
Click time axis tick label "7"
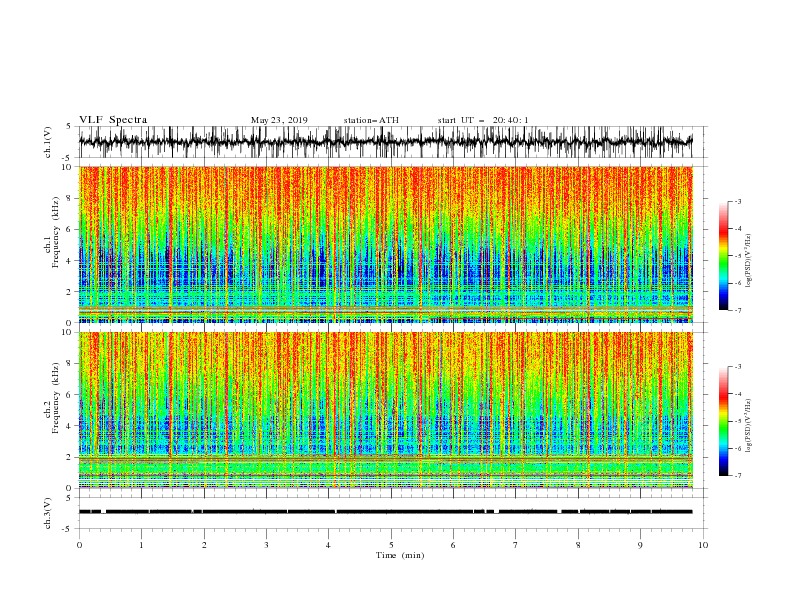click(515, 545)
